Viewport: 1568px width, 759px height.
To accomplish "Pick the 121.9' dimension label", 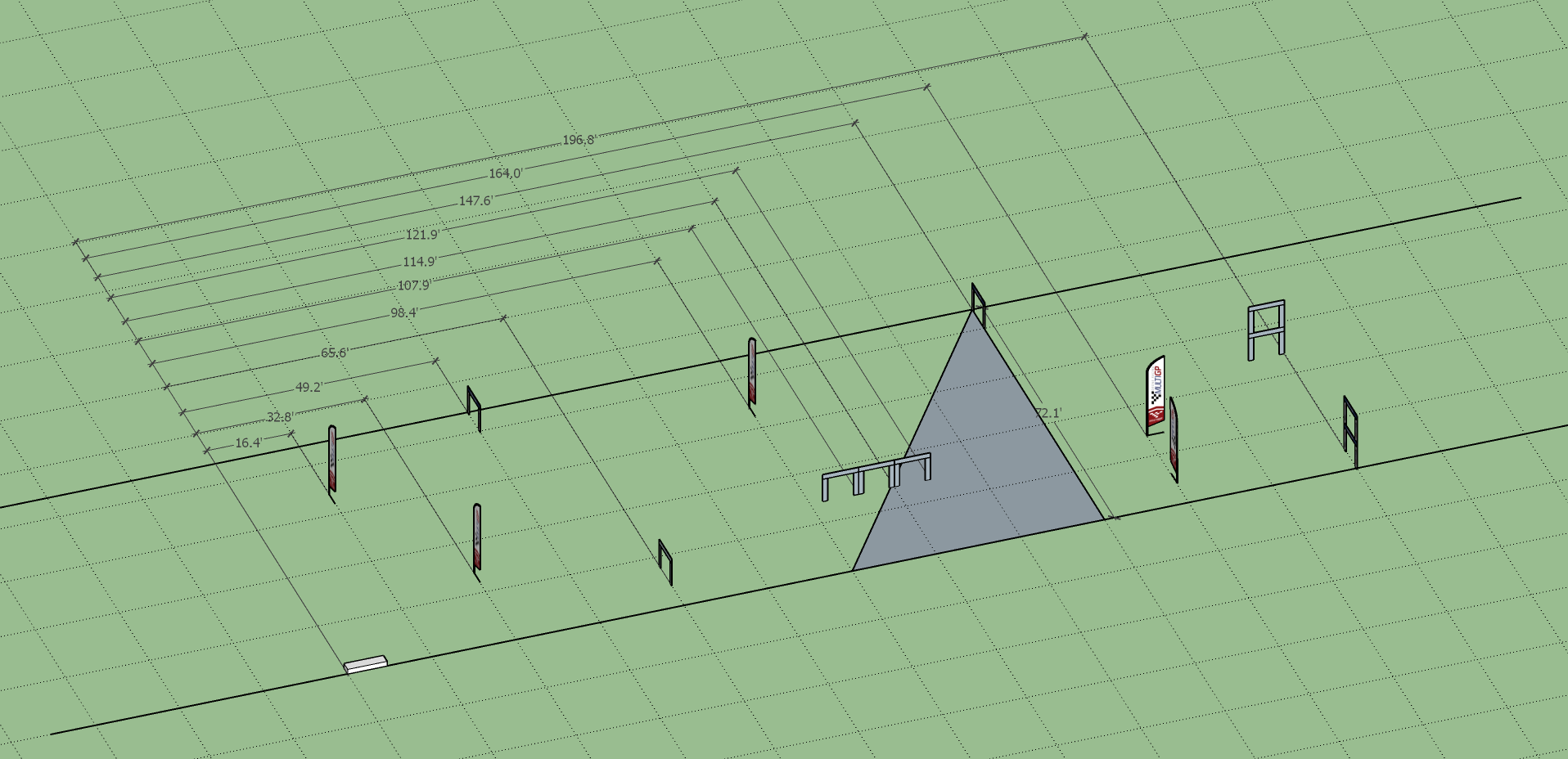I will coord(422,235).
